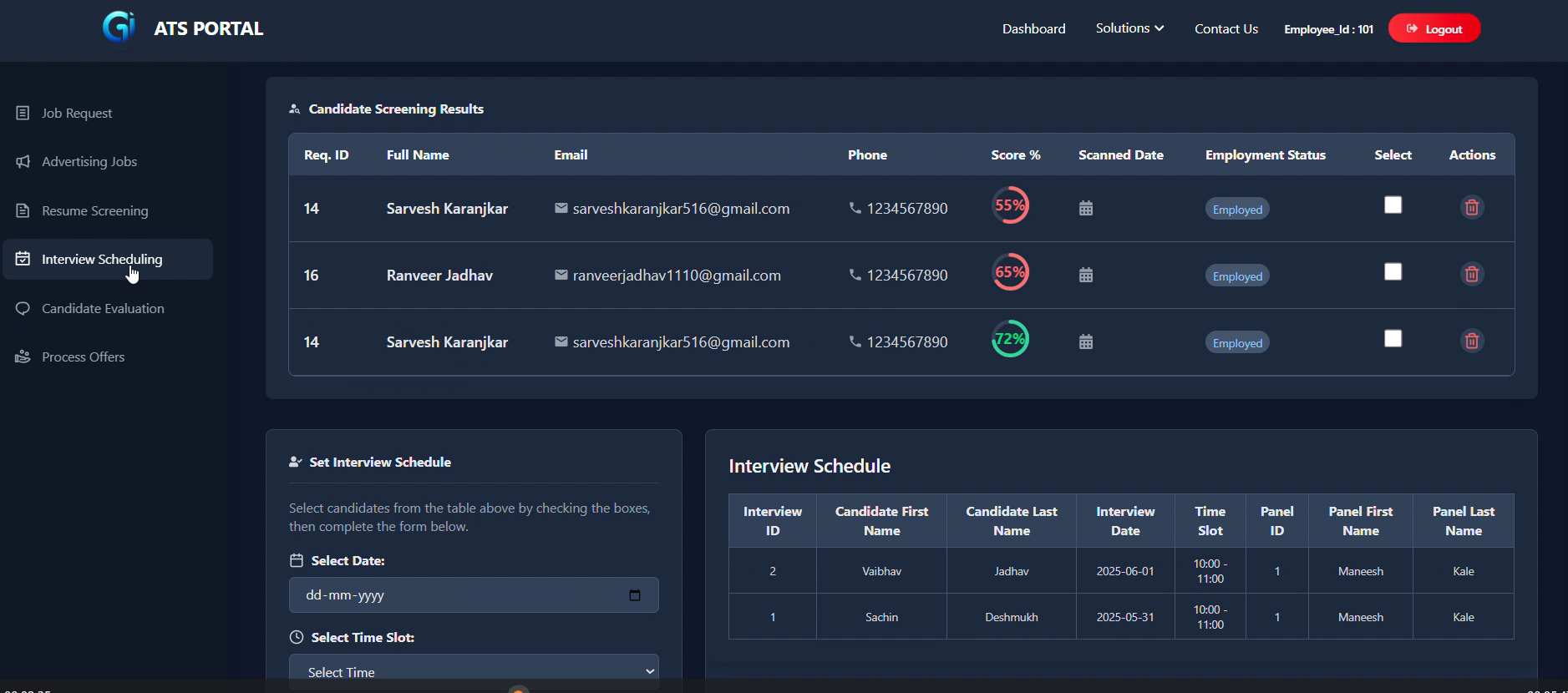The image size is (1568, 693).
Task: Expand the Solutions dropdown menu
Action: coord(1129,28)
